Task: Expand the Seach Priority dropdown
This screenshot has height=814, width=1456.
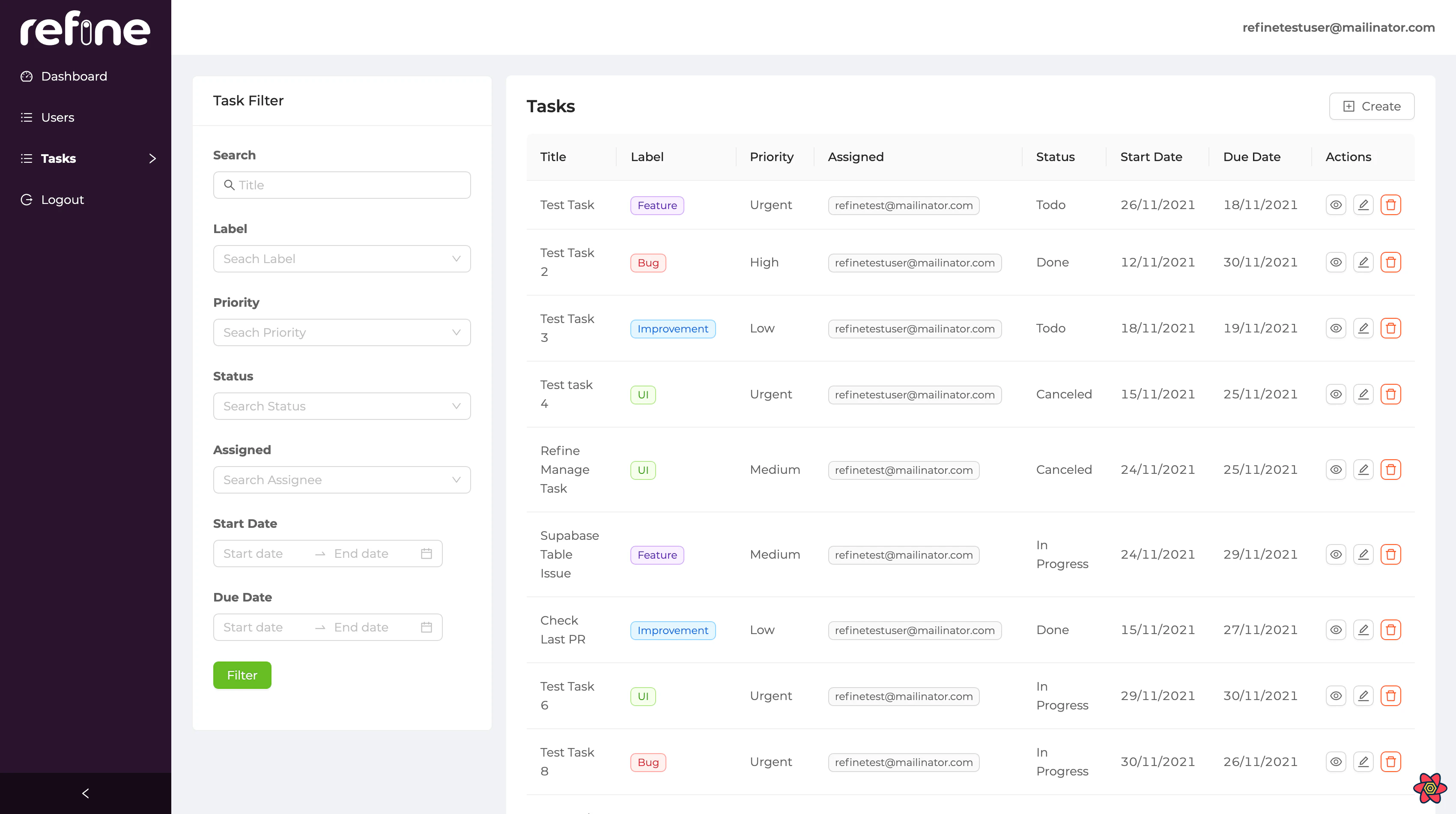Action: (x=341, y=332)
